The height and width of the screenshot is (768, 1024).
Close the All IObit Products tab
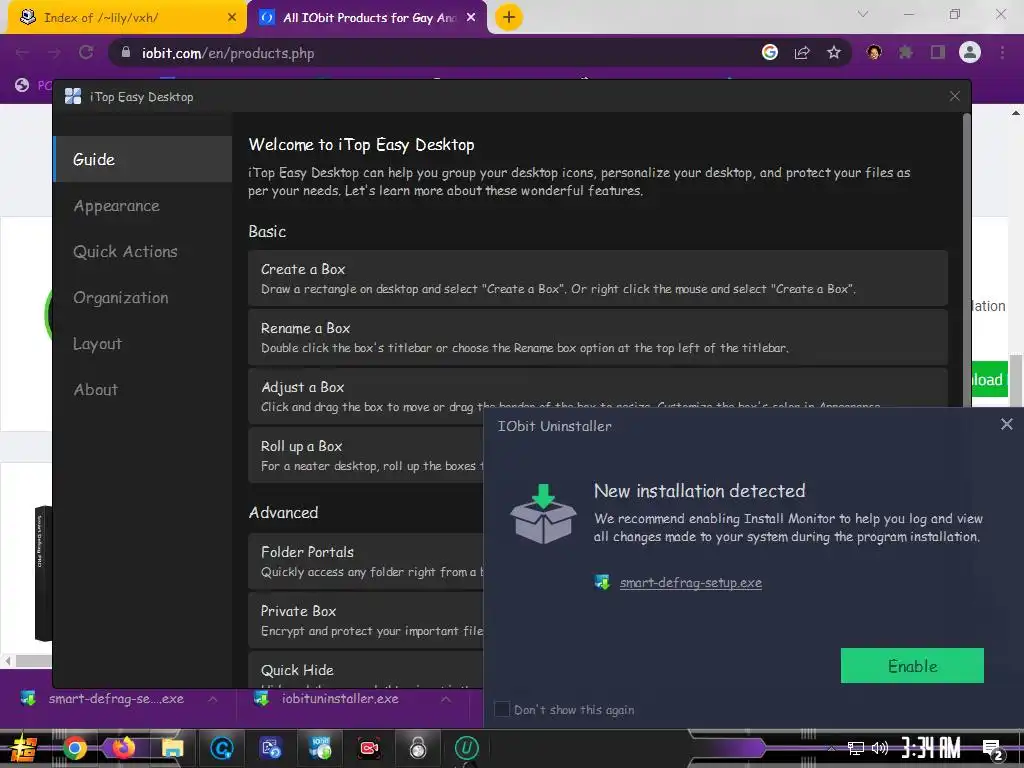coord(471,18)
